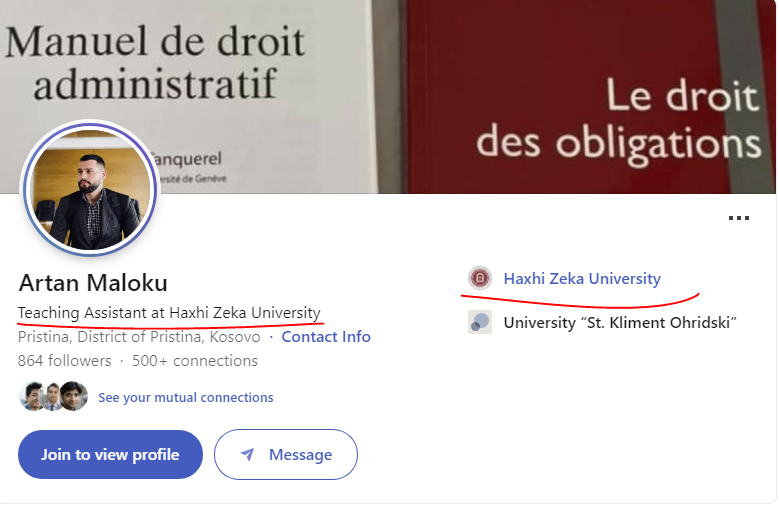Open the Contact Info link

tap(326, 337)
